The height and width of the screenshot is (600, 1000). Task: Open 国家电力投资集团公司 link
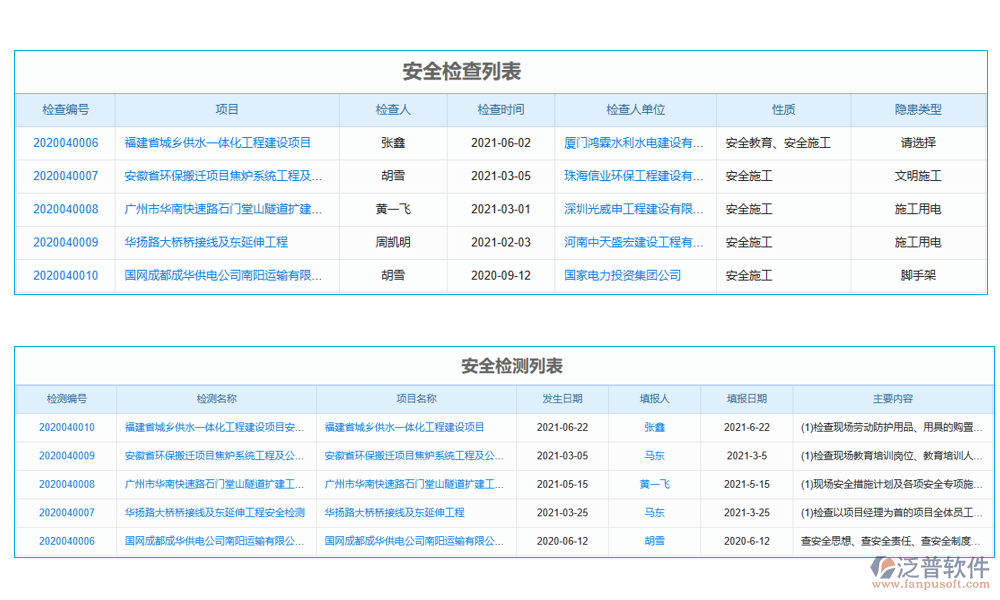click(x=622, y=275)
